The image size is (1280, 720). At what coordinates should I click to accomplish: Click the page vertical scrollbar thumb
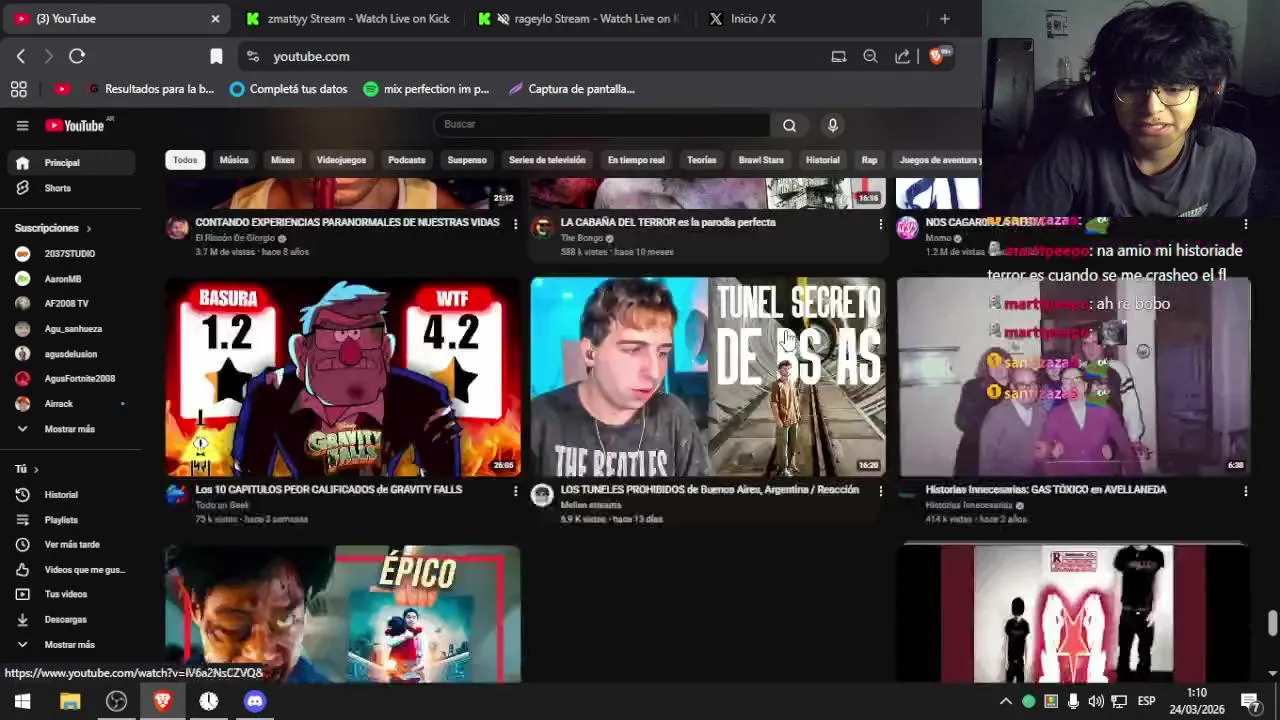[x=1272, y=622]
